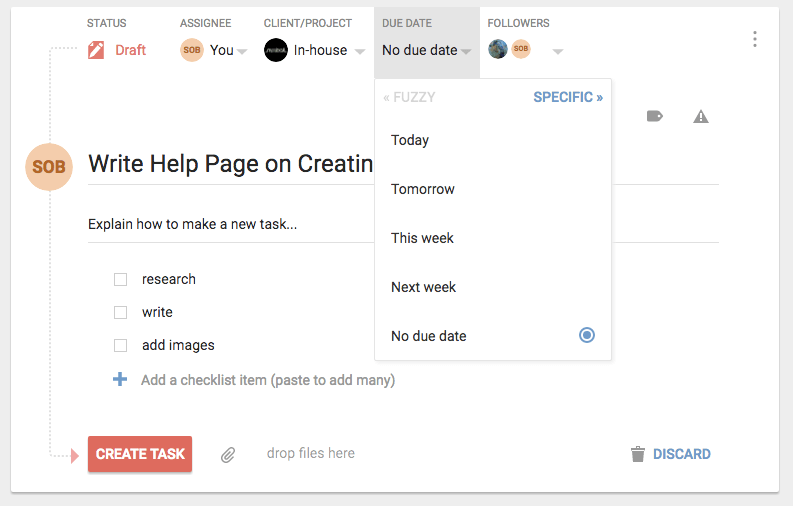
Task: Click the priority warning triangle icon
Action: point(701,117)
